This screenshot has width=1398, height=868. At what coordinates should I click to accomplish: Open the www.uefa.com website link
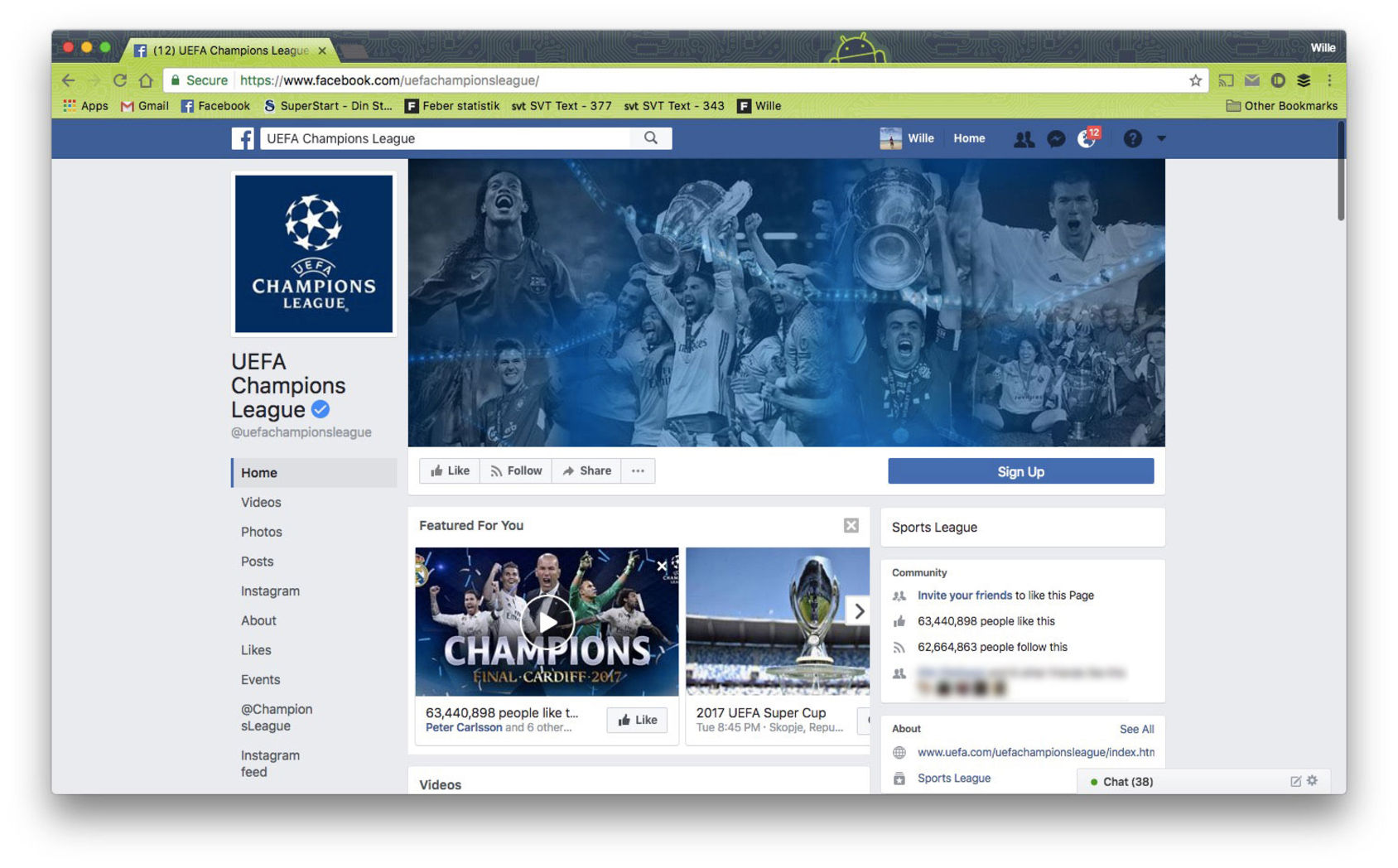tap(1035, 753)
